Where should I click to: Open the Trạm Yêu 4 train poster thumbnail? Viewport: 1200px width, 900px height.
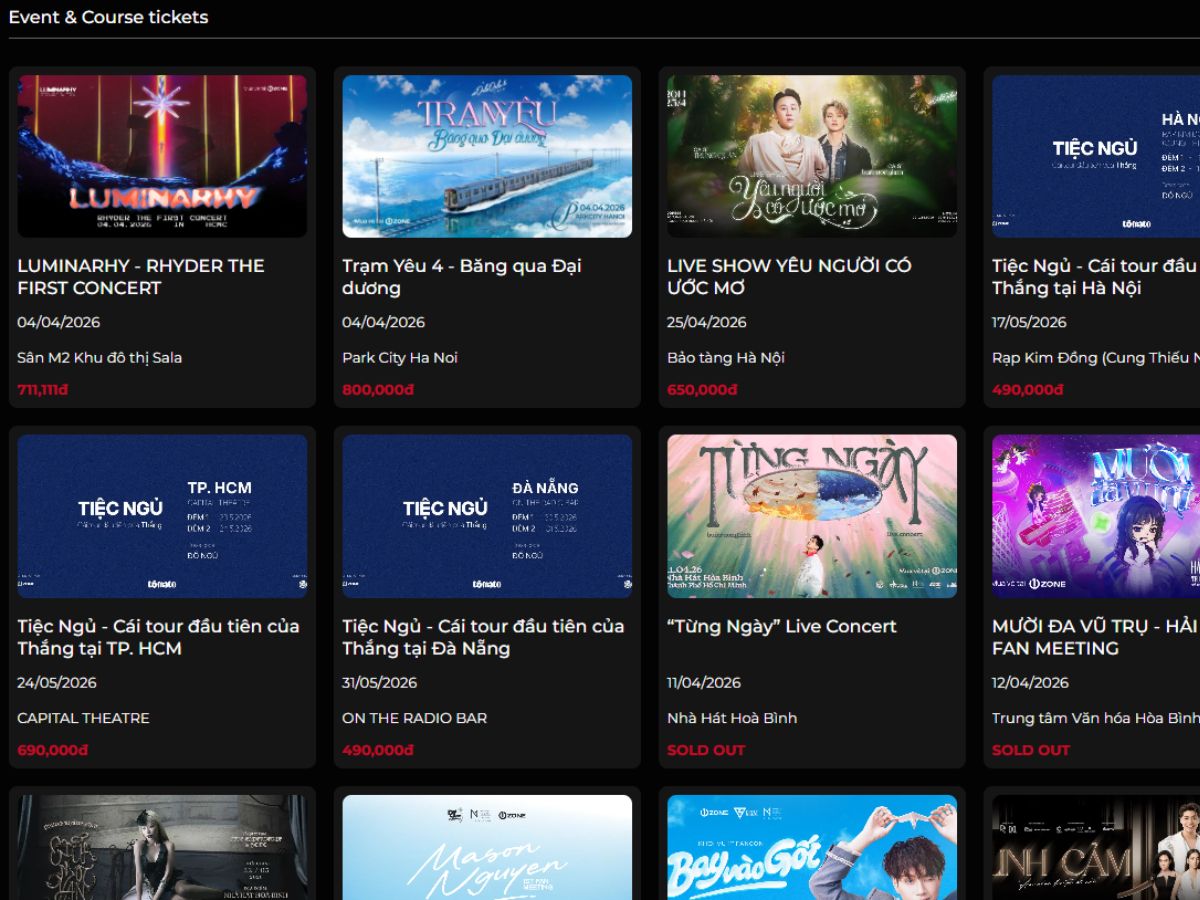487,156
